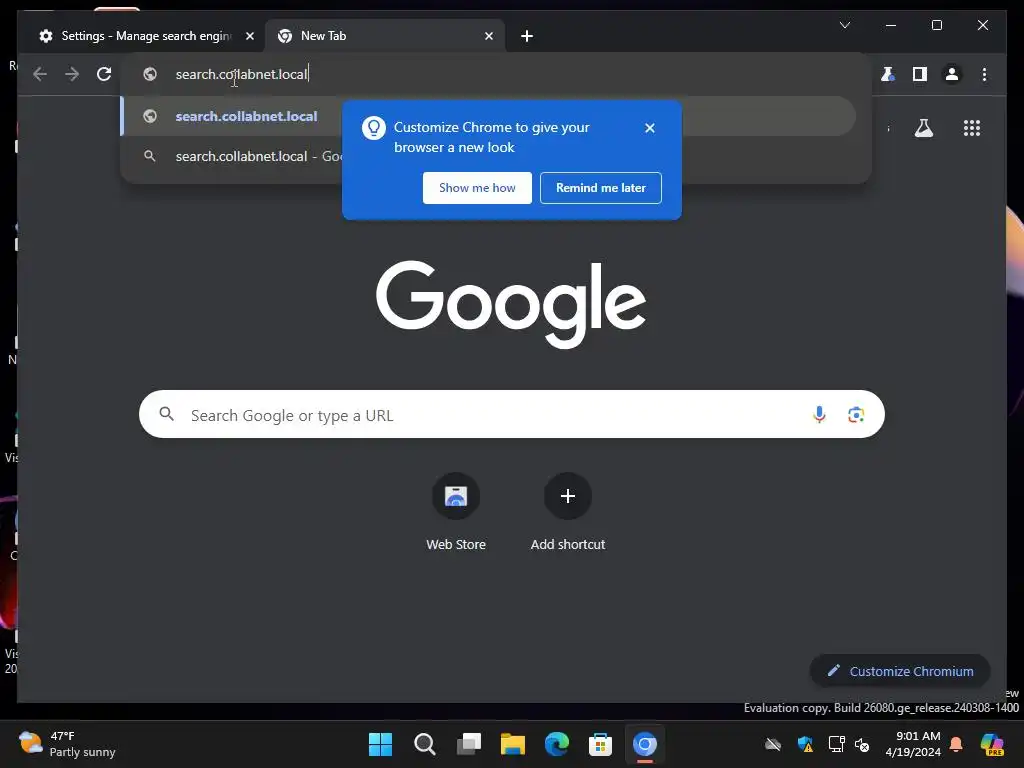Search by image with Lens icon
The height and width of the screenshot is (768, 1024).
(x=856, y=415)
